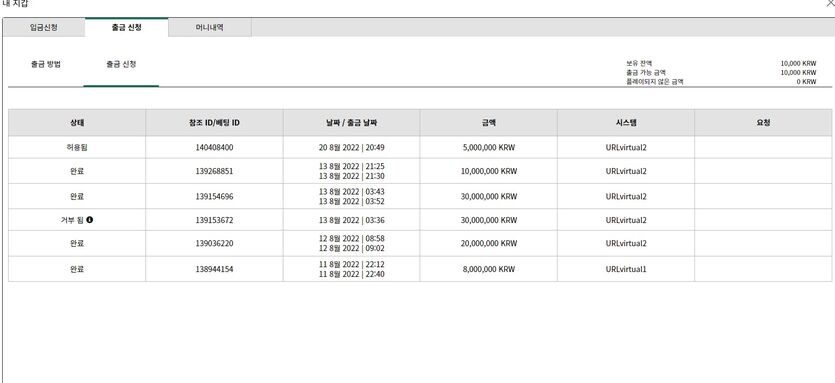Click the 8,000,000 KRW amount
Image resolution: width=835 pixels, height=383 pixels.
pyautogui.click(x=489, y=269)
